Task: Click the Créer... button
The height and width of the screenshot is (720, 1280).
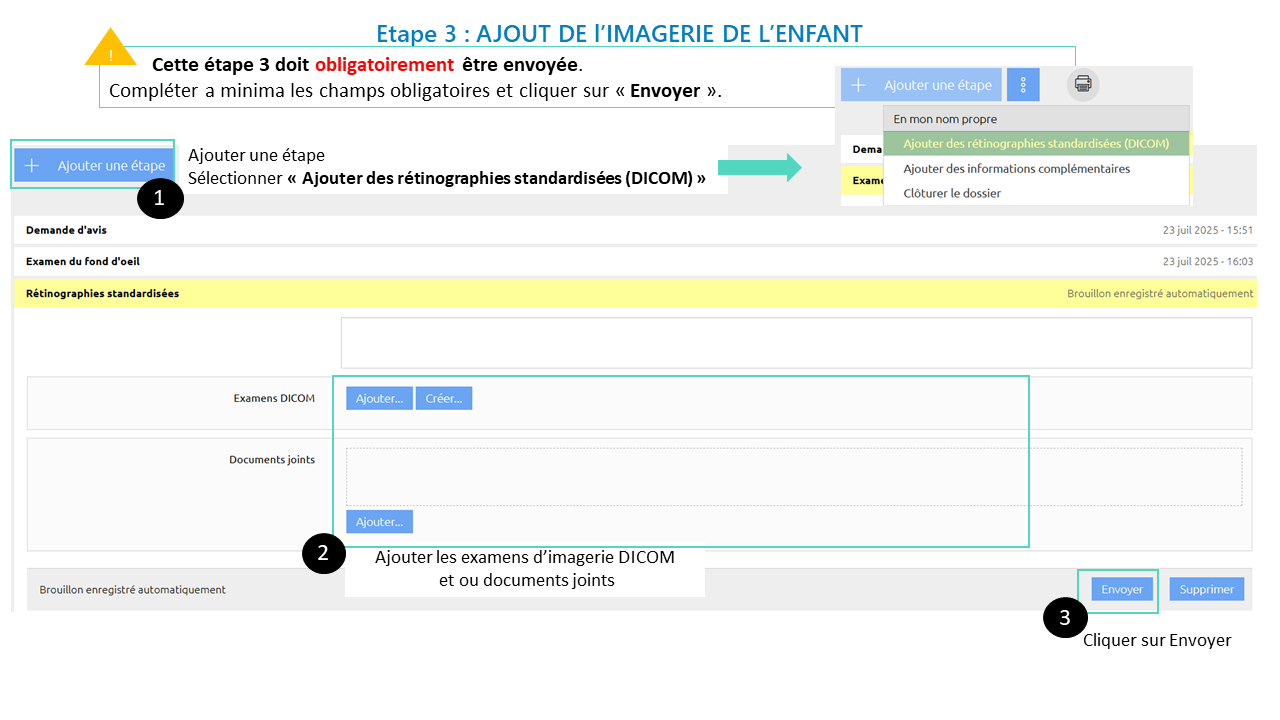Action: point(443,398)
